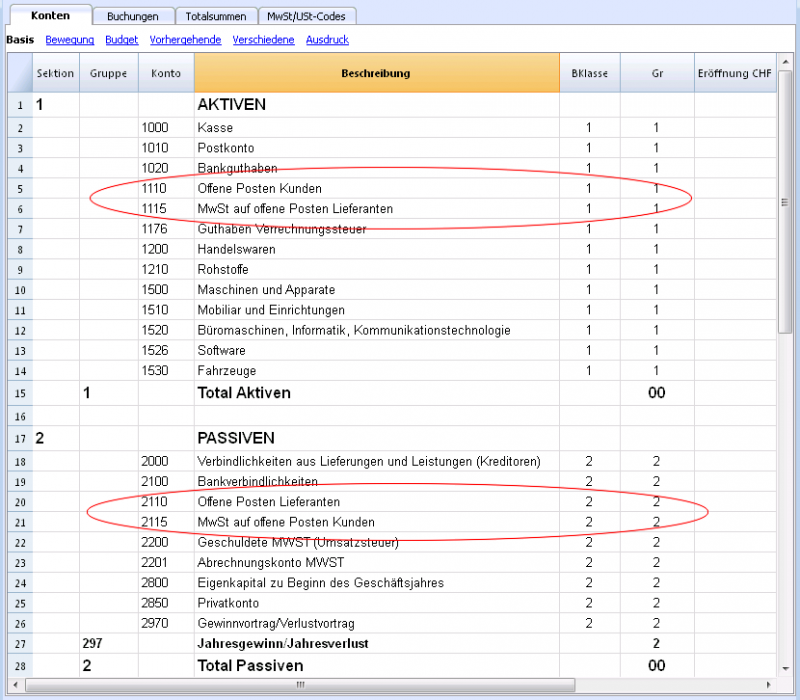Select the 'PASSIVEN' section cell

click(377, 438)
